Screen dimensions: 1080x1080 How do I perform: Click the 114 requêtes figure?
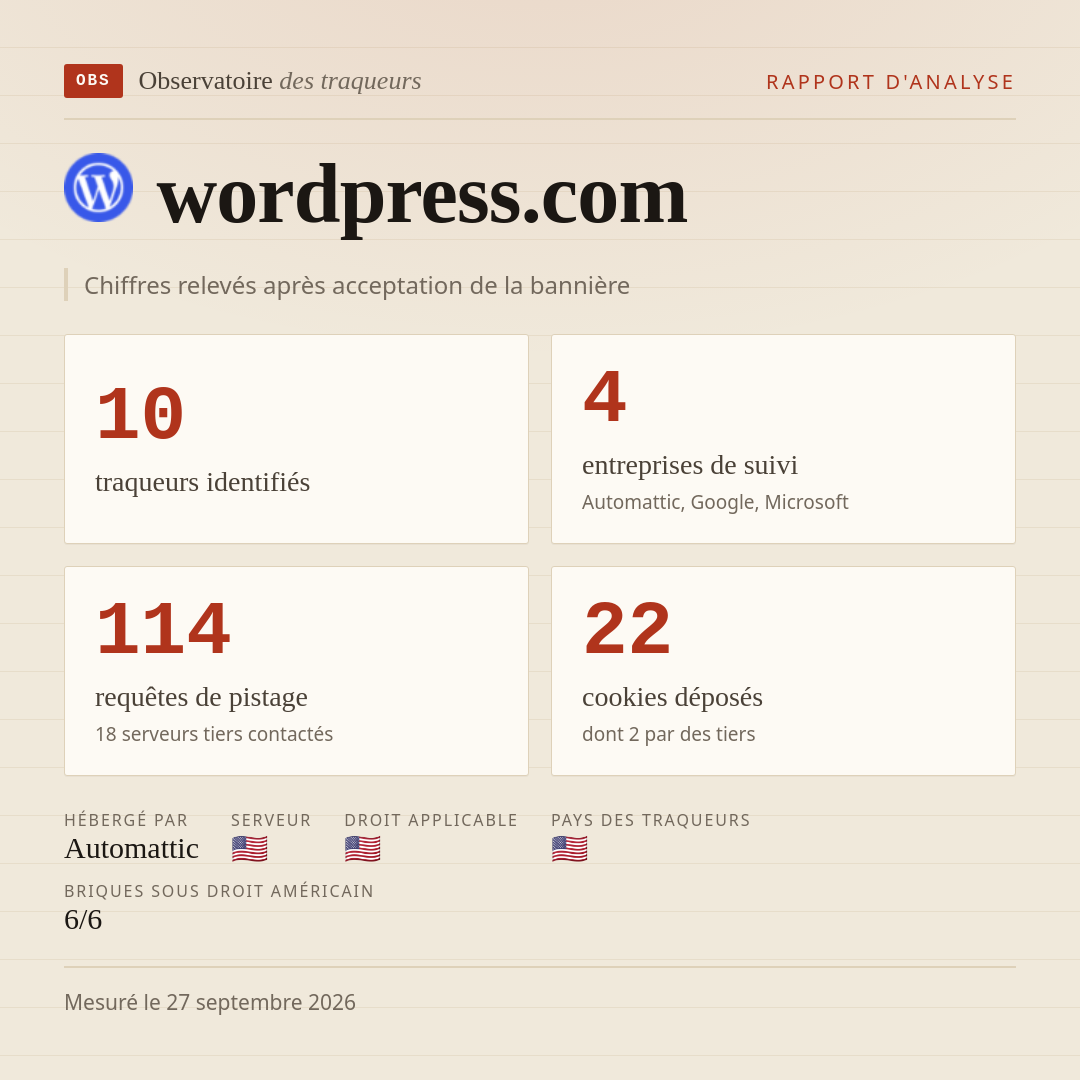point(163,630)
